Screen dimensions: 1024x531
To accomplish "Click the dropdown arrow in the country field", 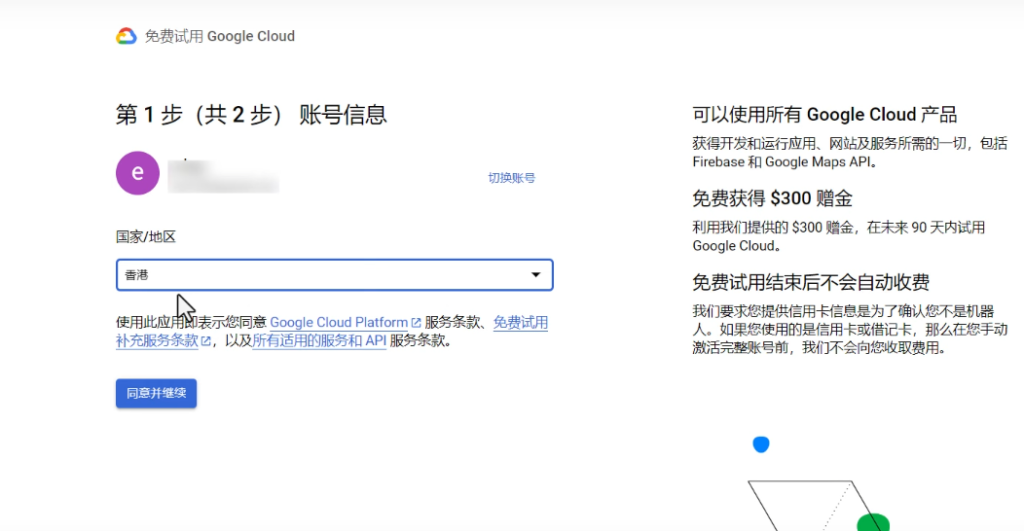I will click(x=536, y=275).
